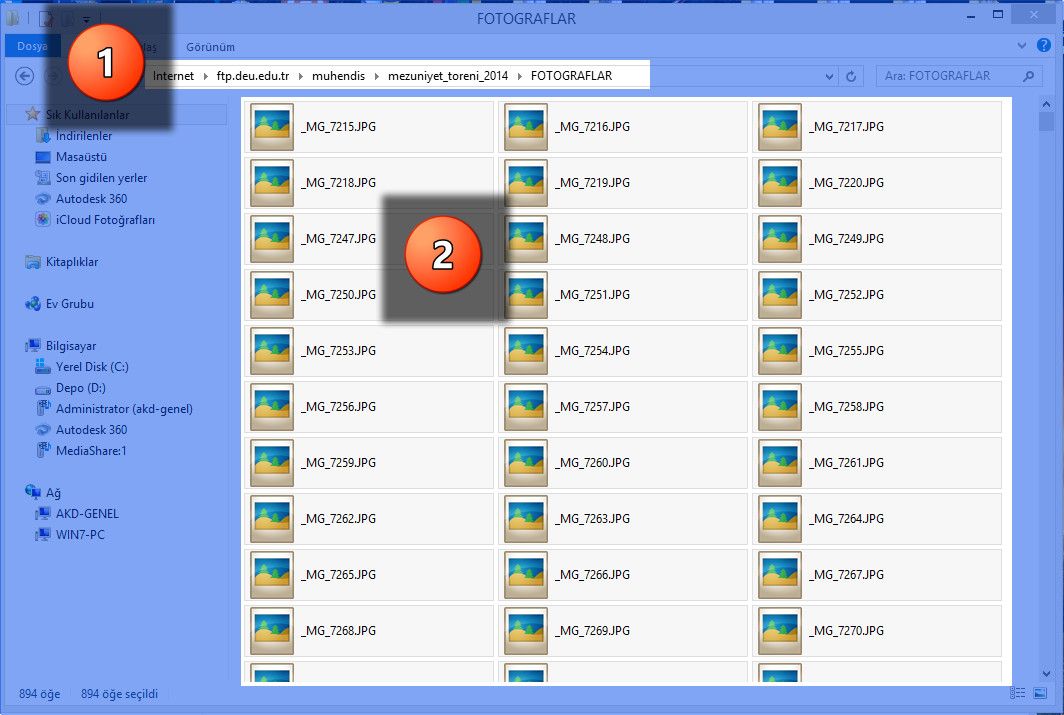Select the _MG_7217.JPG image icon
Viewport: 1064px width, 715px height.
click(x=780, y=127)
